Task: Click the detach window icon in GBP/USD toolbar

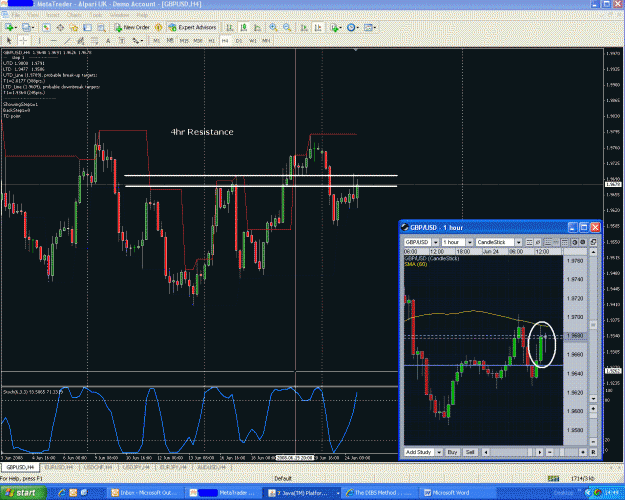Action: (593, 242)
